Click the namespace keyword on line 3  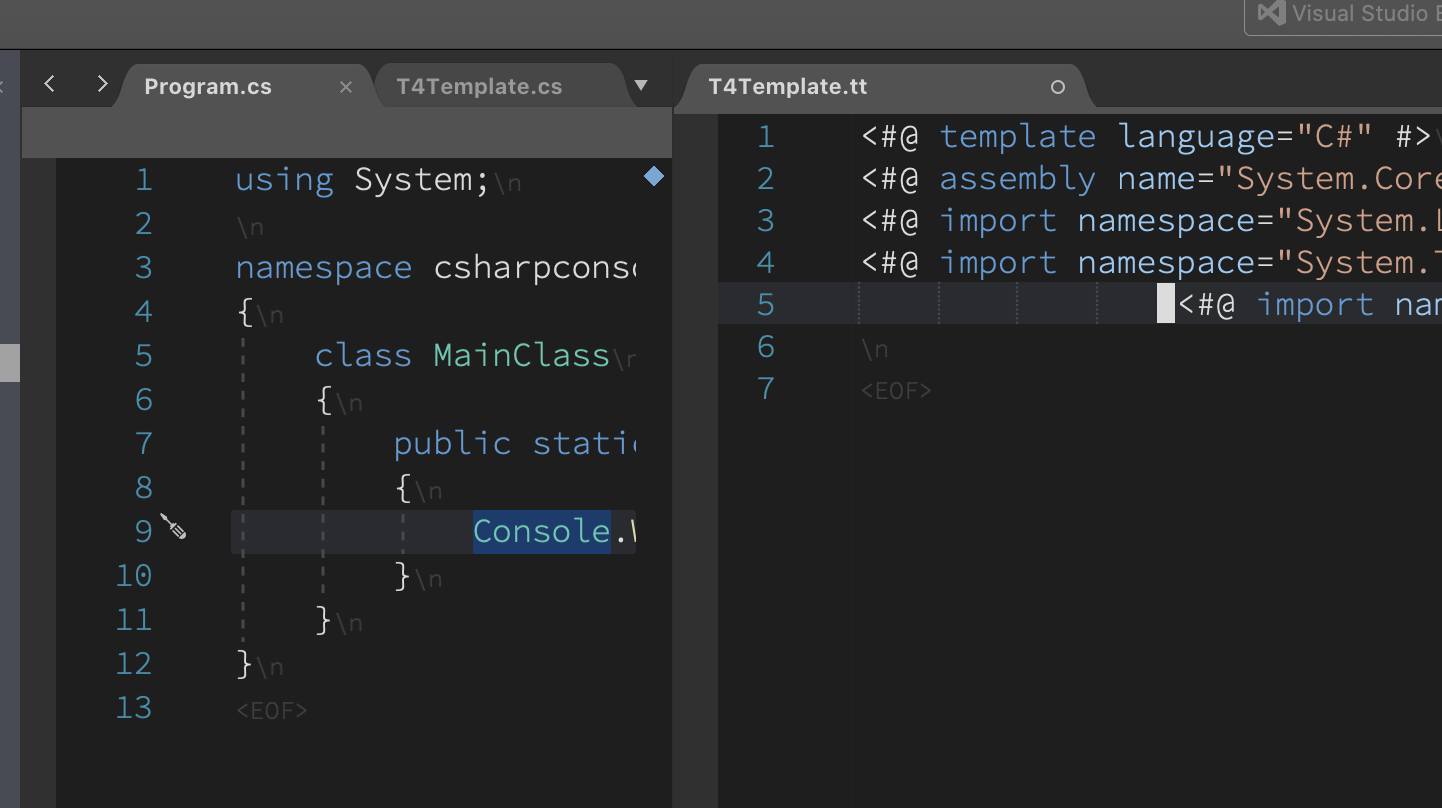(x=323, y=267)
